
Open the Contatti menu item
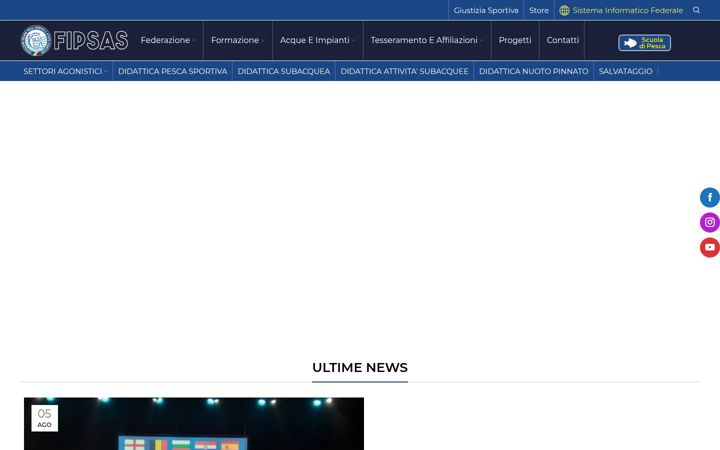(562, 40)
